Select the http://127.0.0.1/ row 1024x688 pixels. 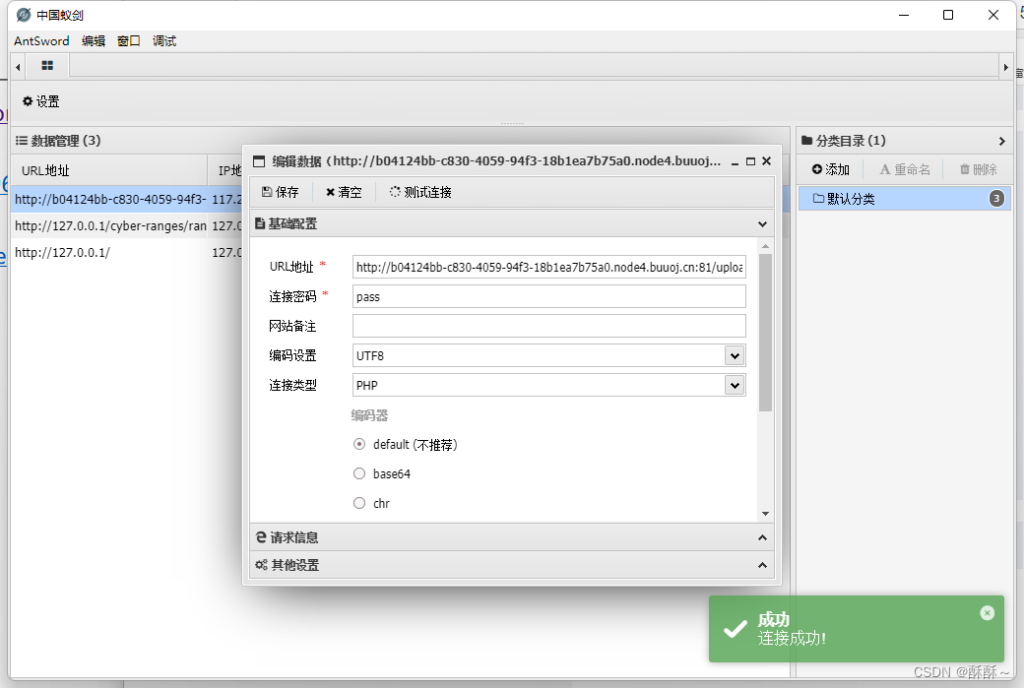click(127, 252)
